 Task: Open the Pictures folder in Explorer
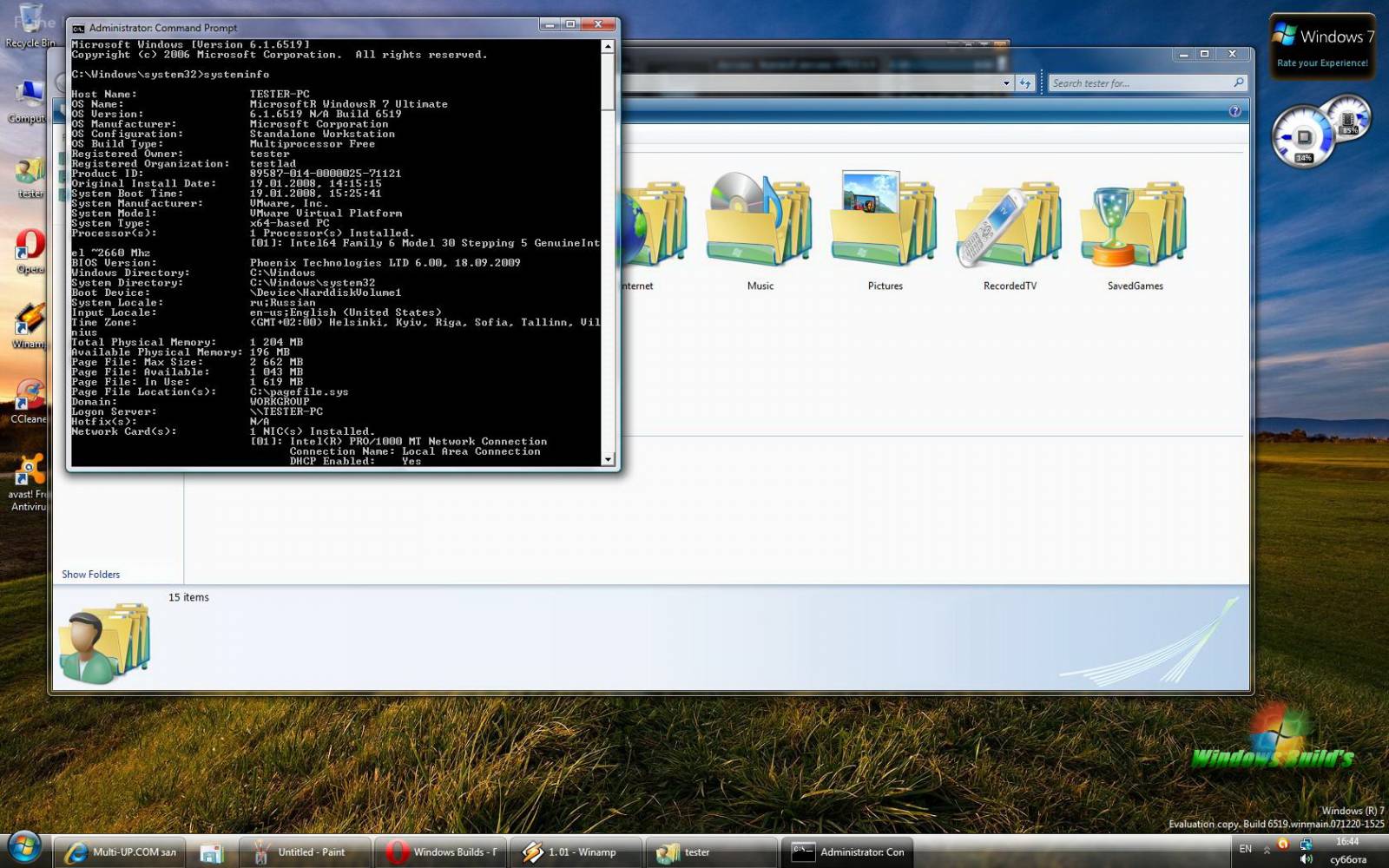click(884, 230)
